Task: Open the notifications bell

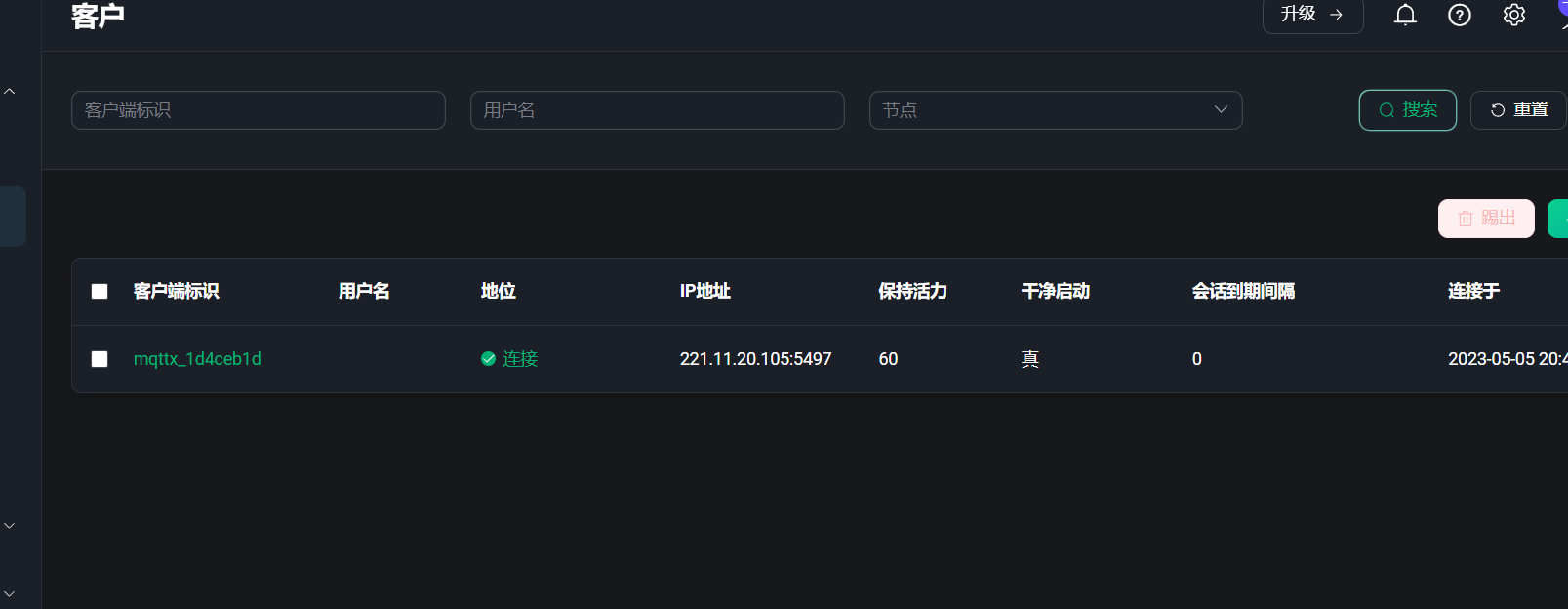Action: click(x=1405, y=15)
